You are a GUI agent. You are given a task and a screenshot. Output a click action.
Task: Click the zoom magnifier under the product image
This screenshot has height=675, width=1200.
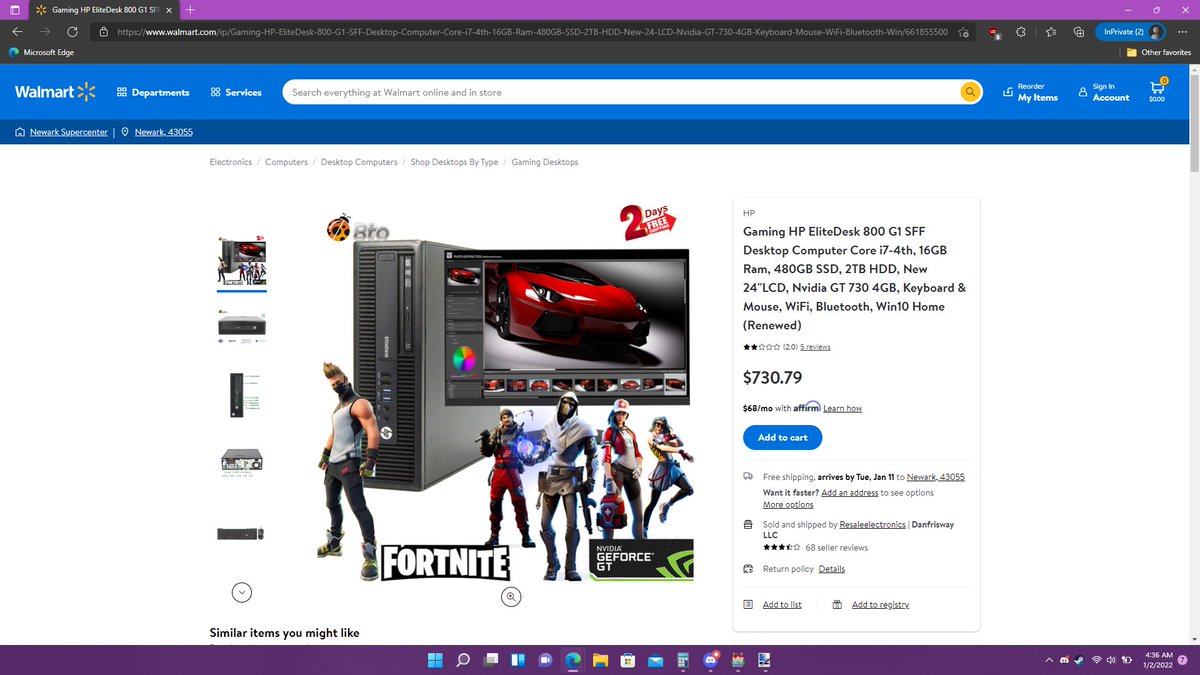[x=511, y=596]
